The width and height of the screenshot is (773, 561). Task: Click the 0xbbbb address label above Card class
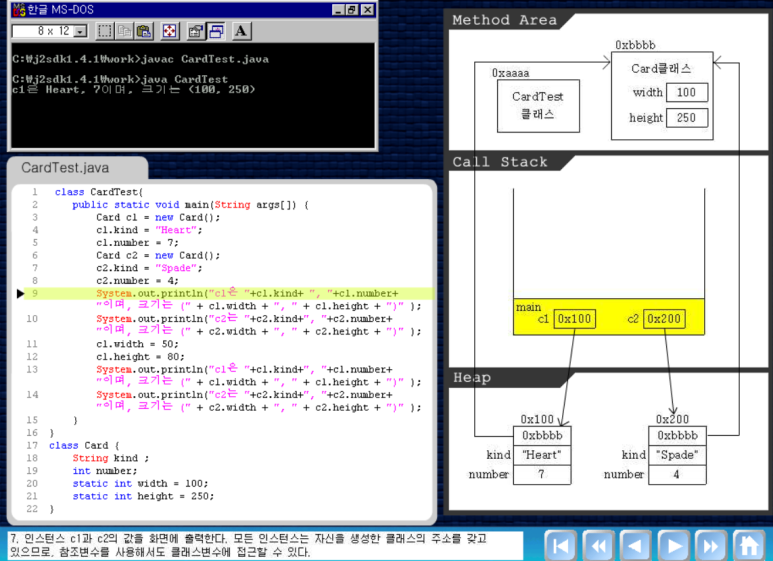635,45
